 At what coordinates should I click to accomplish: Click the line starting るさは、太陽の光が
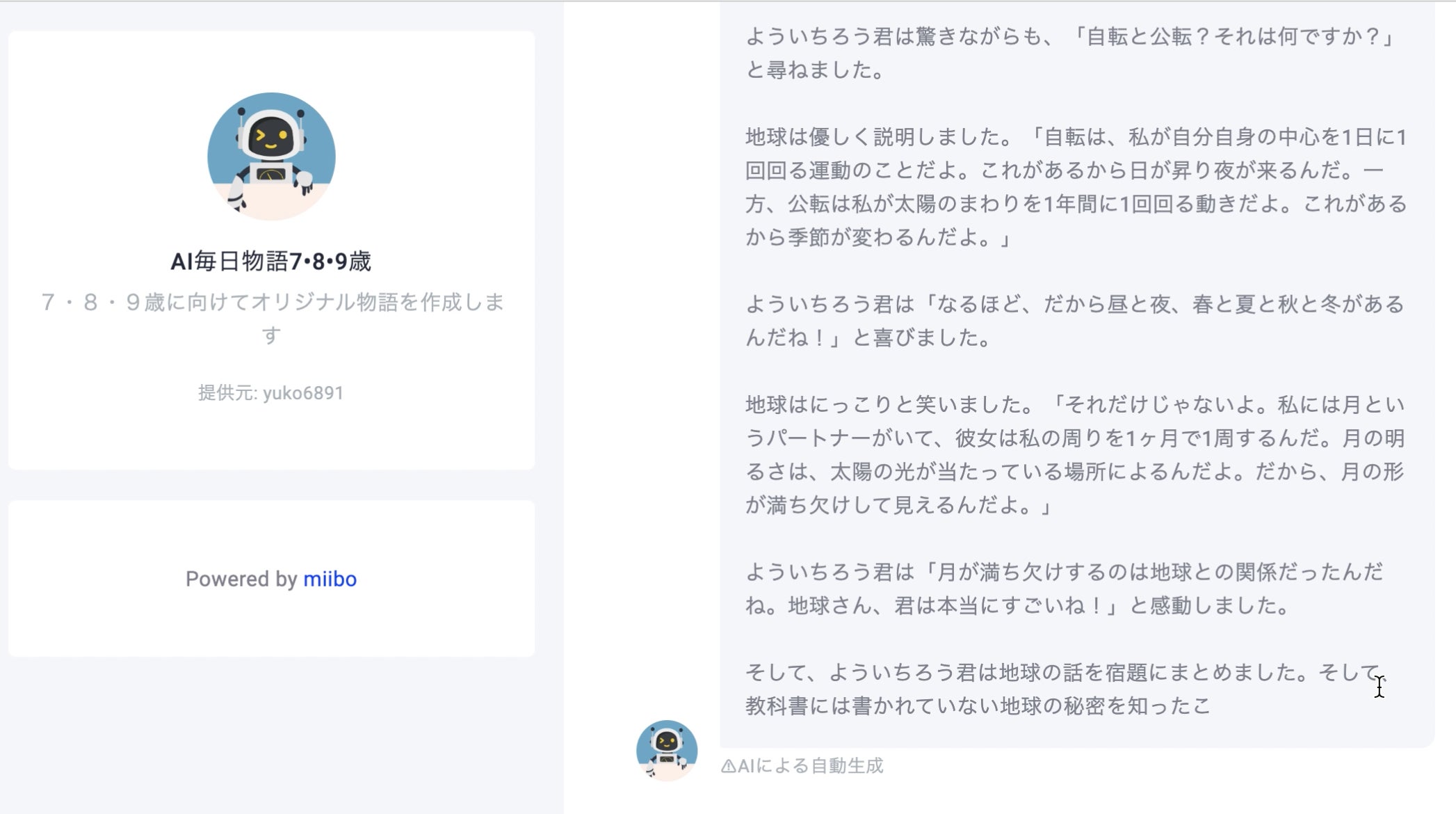pos(1075,472)
